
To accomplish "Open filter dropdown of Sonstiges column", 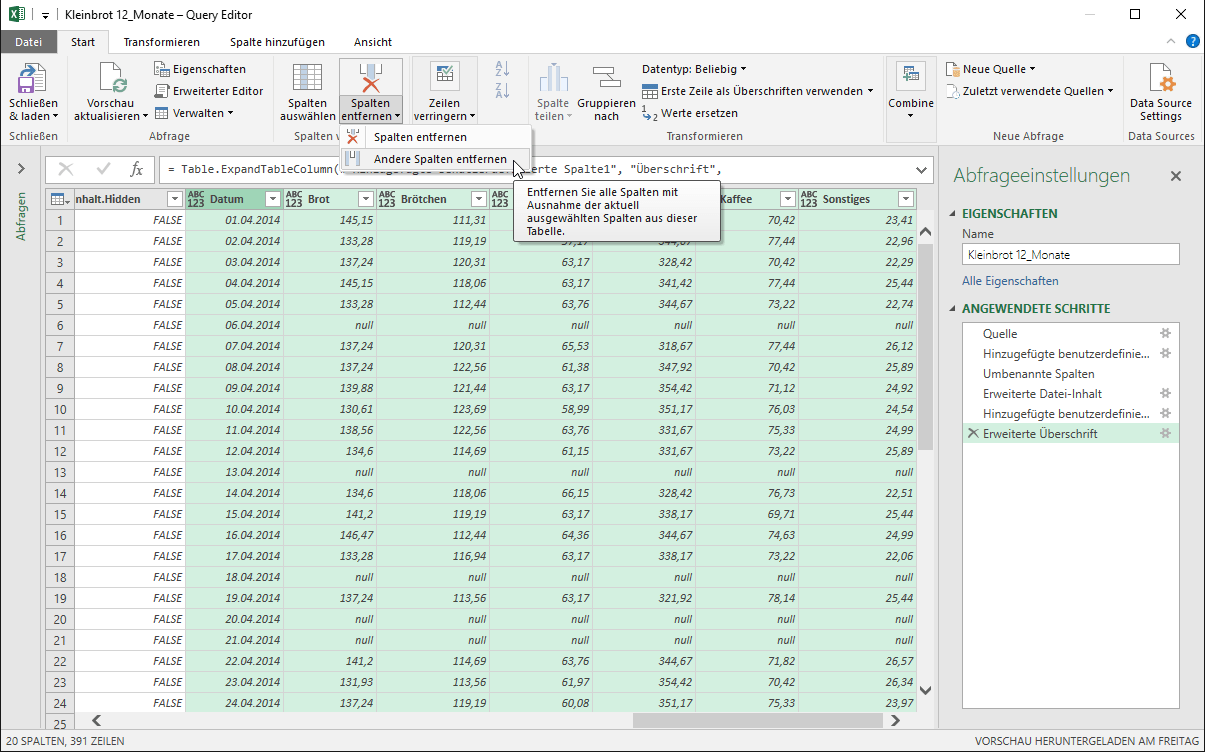I will [x=905, y=199].
